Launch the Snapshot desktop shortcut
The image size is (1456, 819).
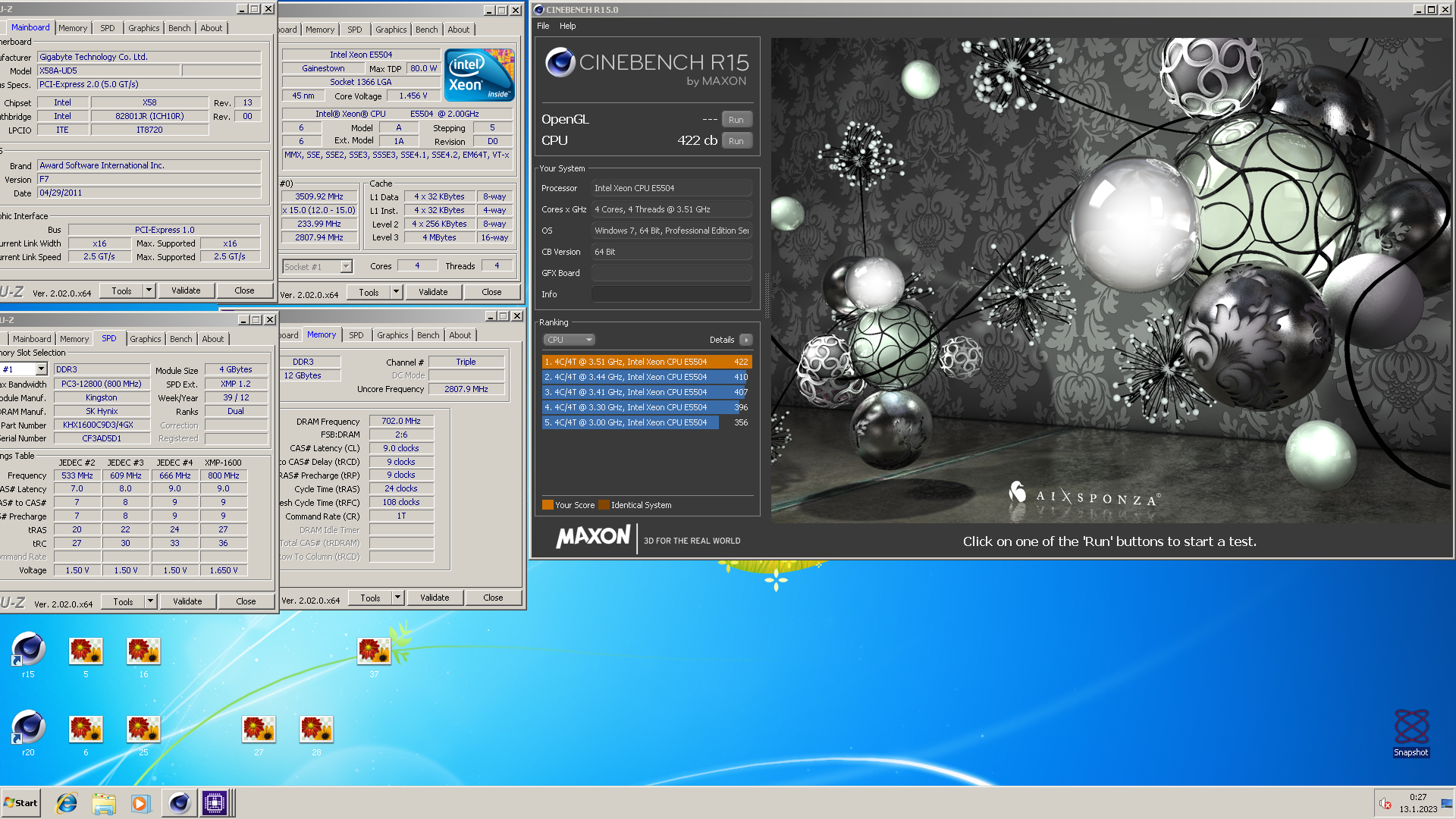[x=1411, y=732]
